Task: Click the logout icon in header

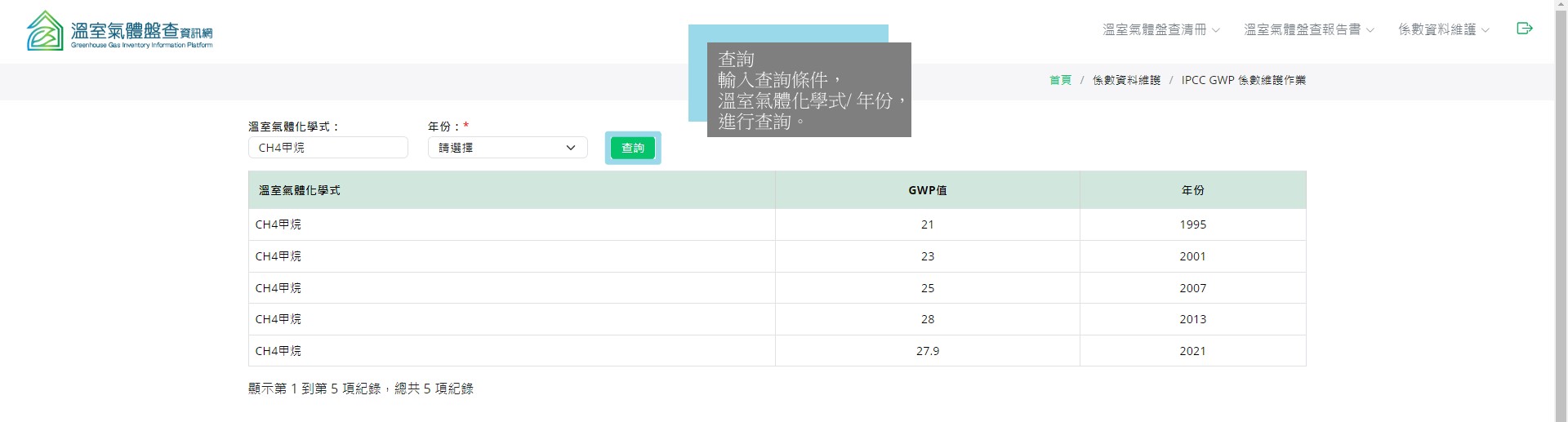Action: click(x=1524, y=29)
